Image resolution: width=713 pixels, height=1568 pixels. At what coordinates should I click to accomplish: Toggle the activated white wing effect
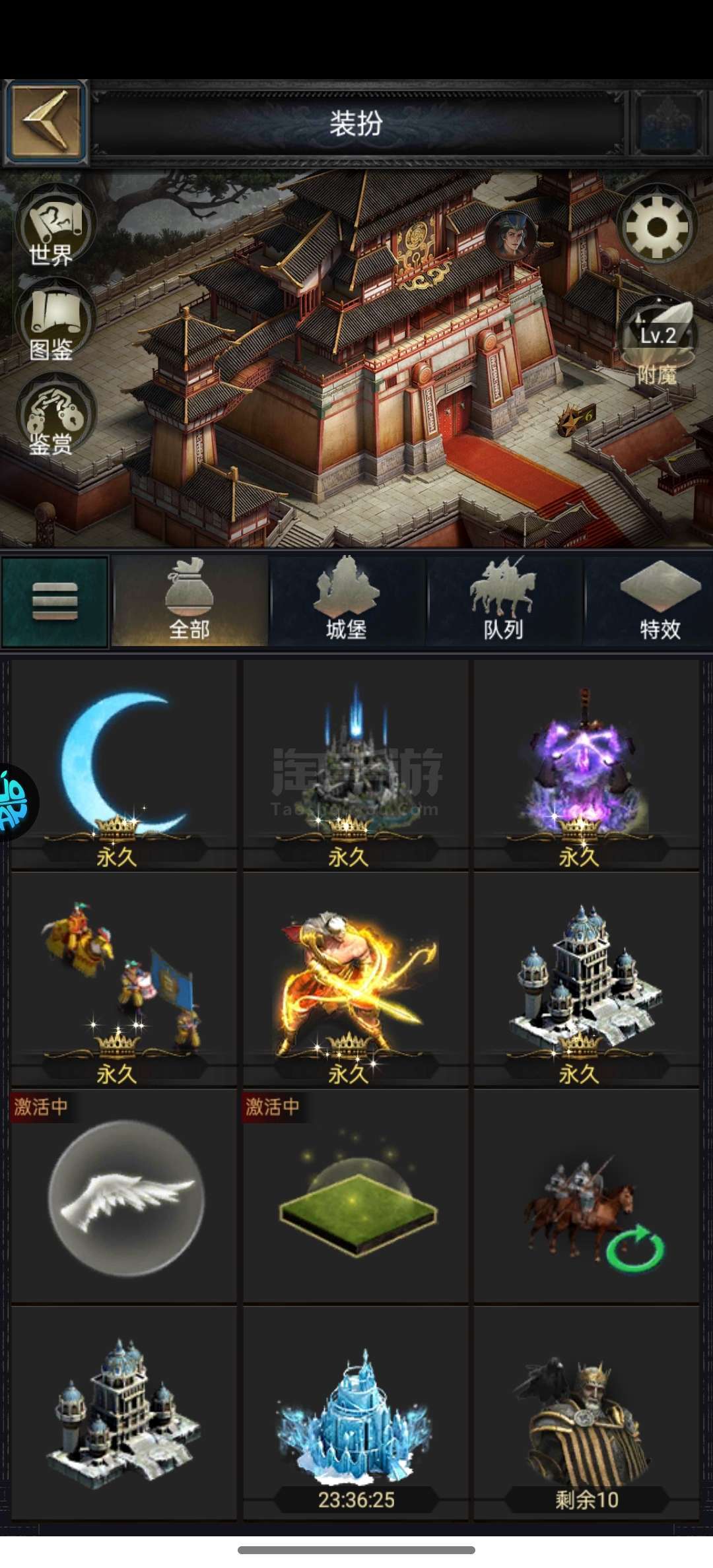124,1196
